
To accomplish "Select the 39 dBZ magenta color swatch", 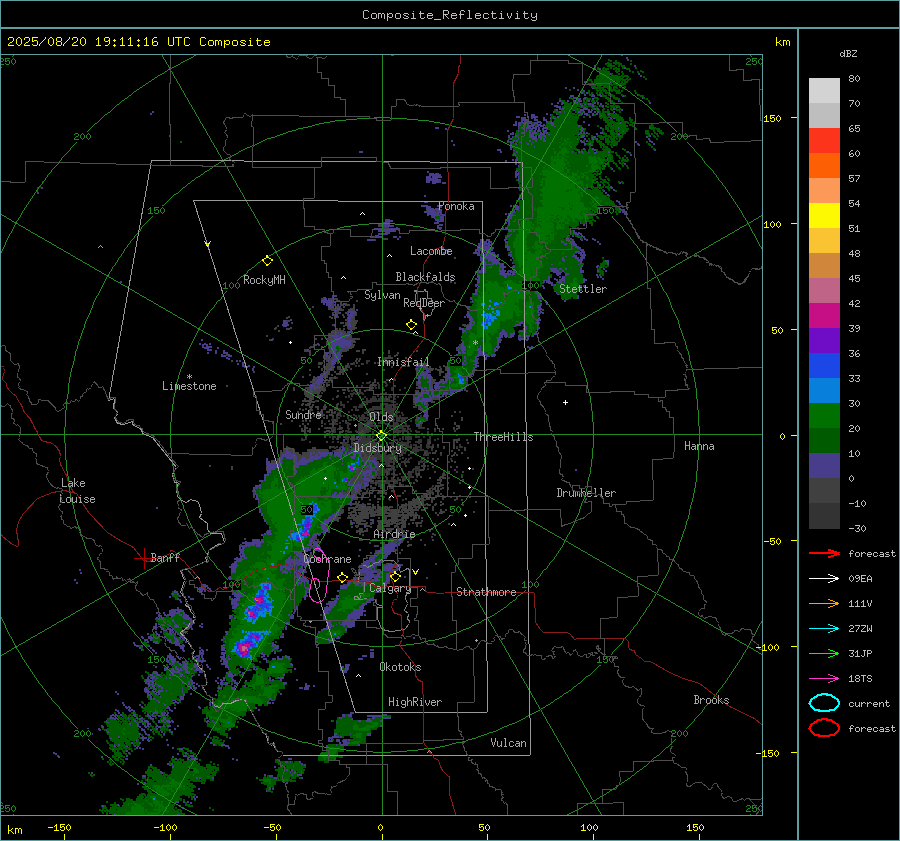I will [x=824, y=316].
